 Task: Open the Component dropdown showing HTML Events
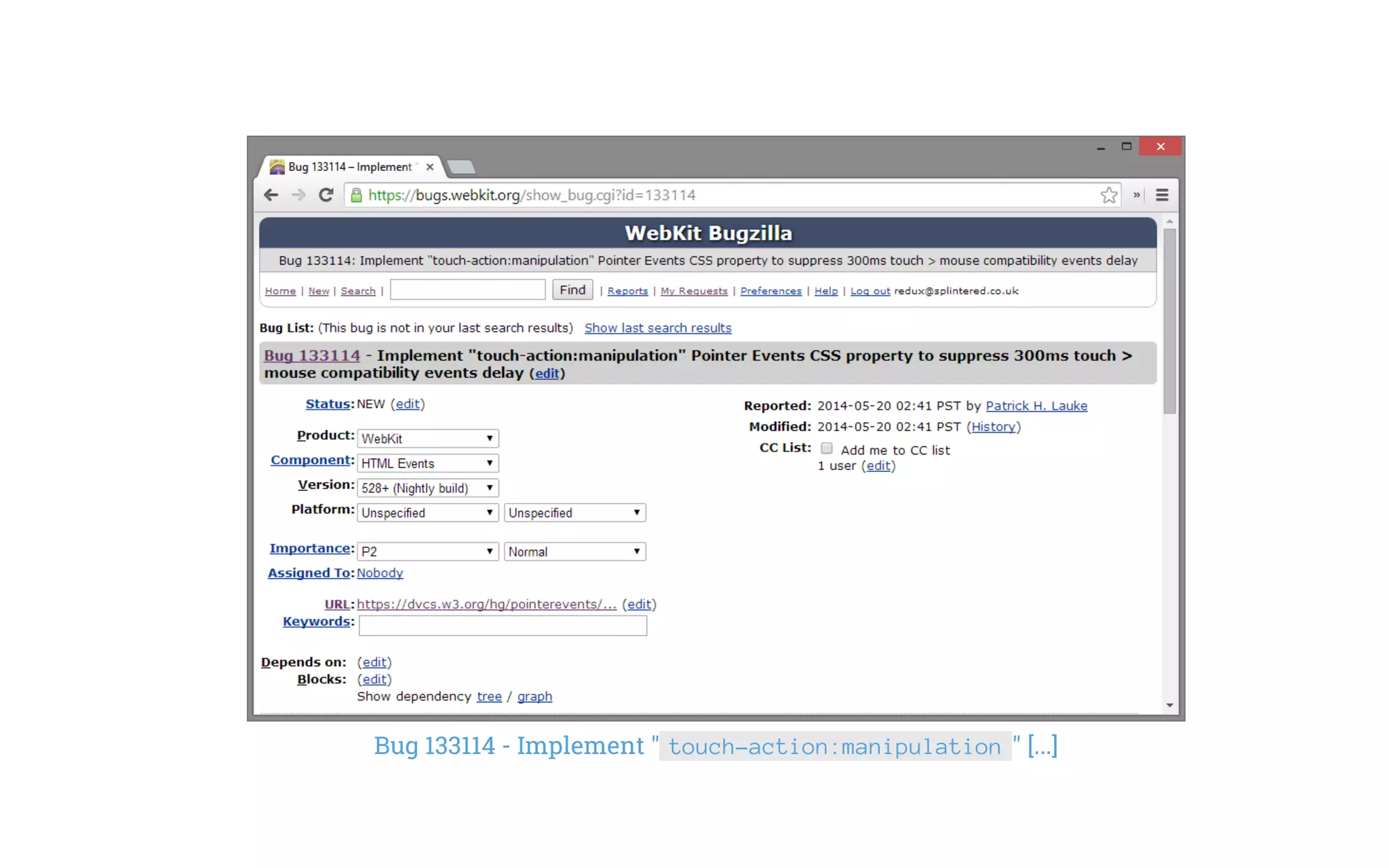tap(428, 463)
